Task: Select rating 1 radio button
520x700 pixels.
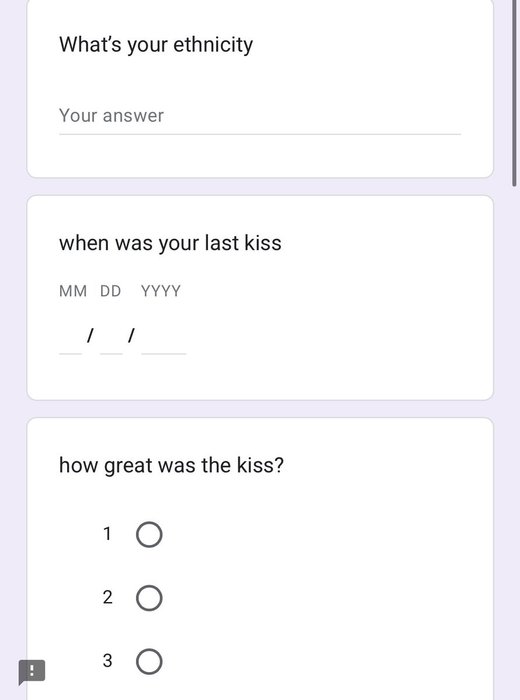Action: click(x=149, y=534)
